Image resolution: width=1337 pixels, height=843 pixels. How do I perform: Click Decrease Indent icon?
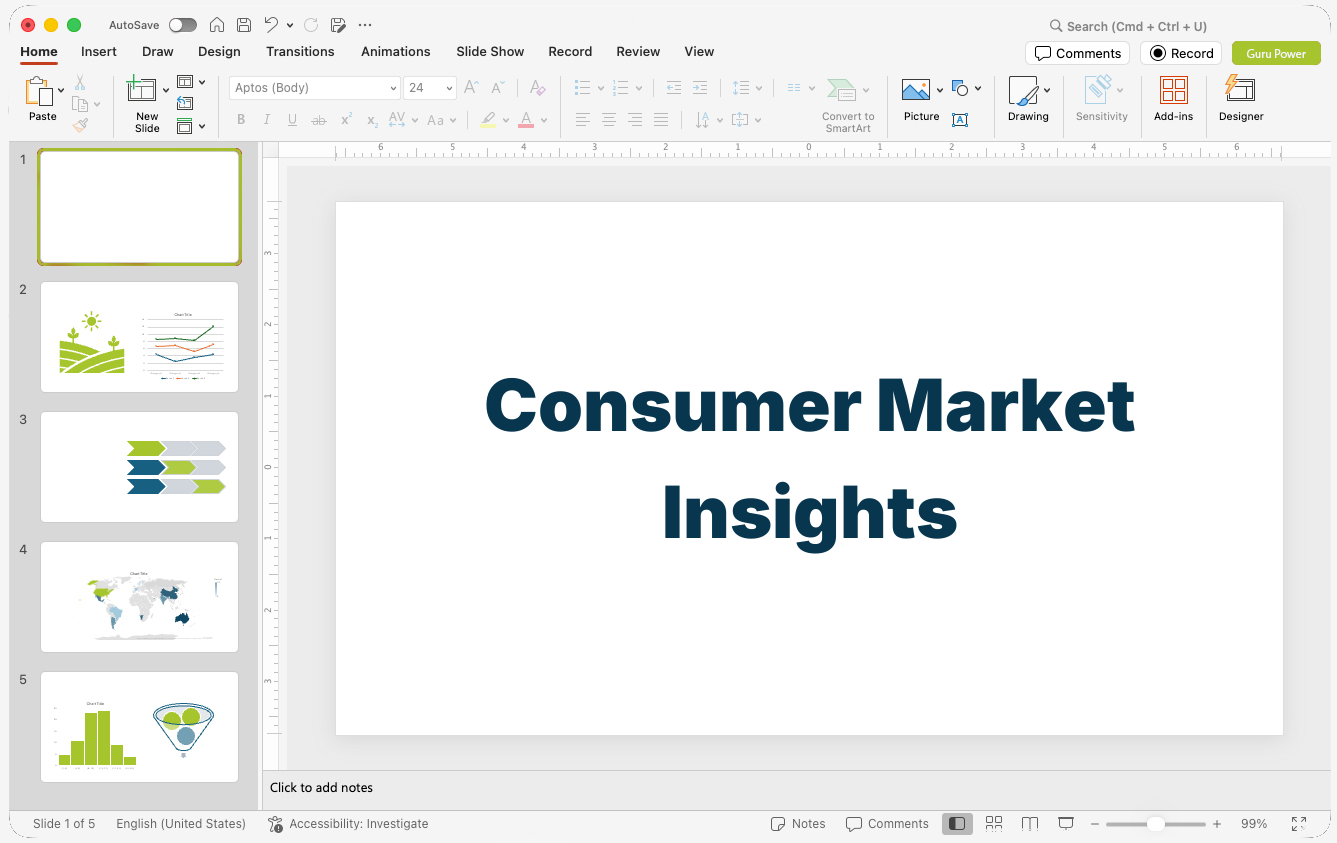tap(674, 88)
